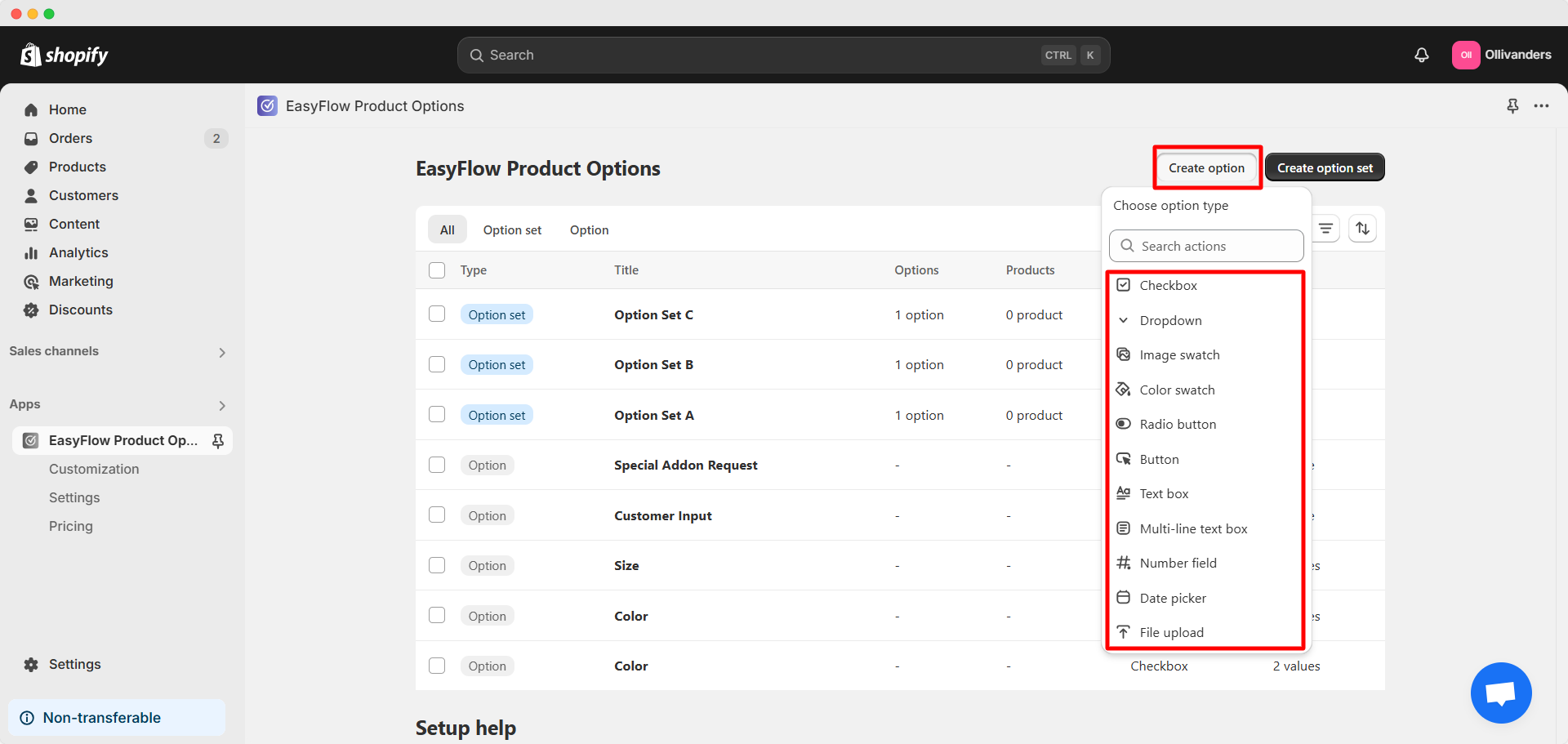1568x744 pixels.
Task: Click the Orders inbox icon
Action: pos(31,138)
